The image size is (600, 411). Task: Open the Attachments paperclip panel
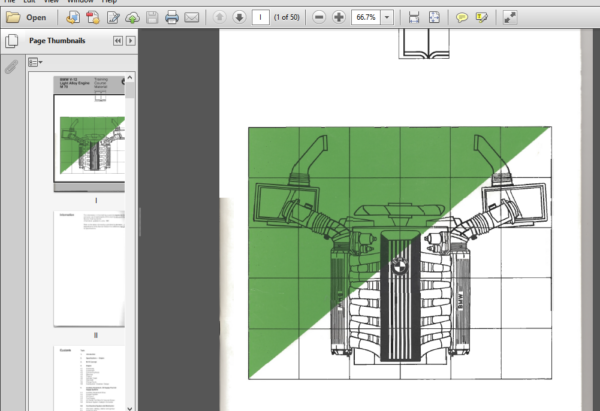11,67
